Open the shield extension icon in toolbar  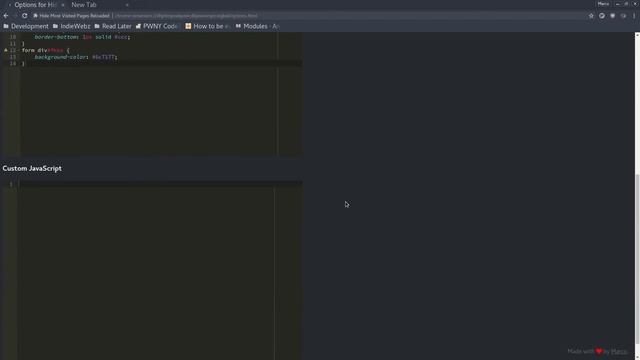pyautogui.click(x=613, y=16)
